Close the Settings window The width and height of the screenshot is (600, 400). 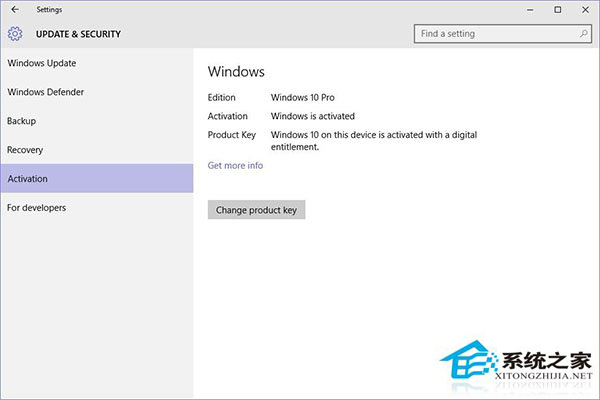tap(585, 10)
